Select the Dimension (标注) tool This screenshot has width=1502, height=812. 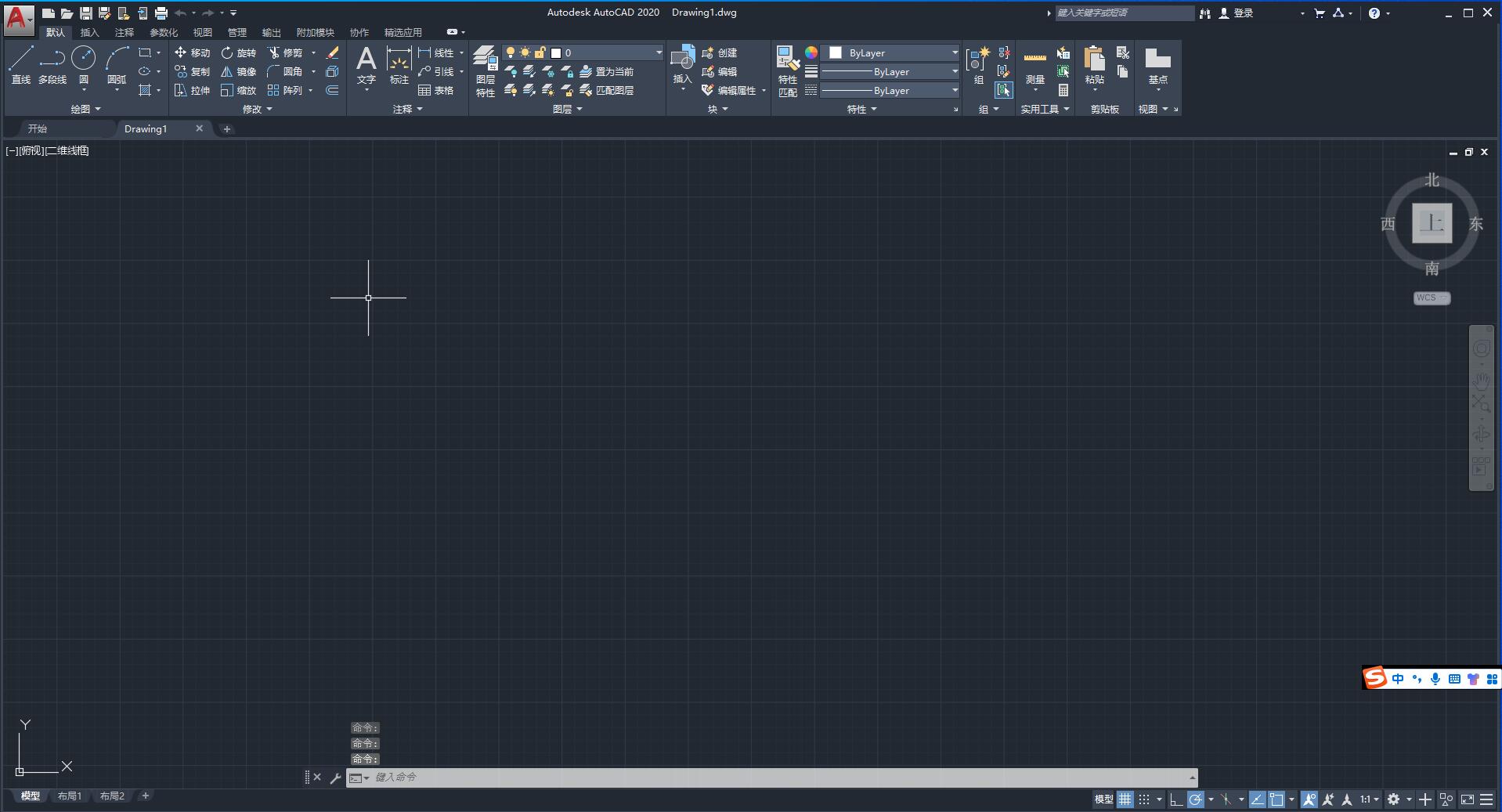coord(399,66)
